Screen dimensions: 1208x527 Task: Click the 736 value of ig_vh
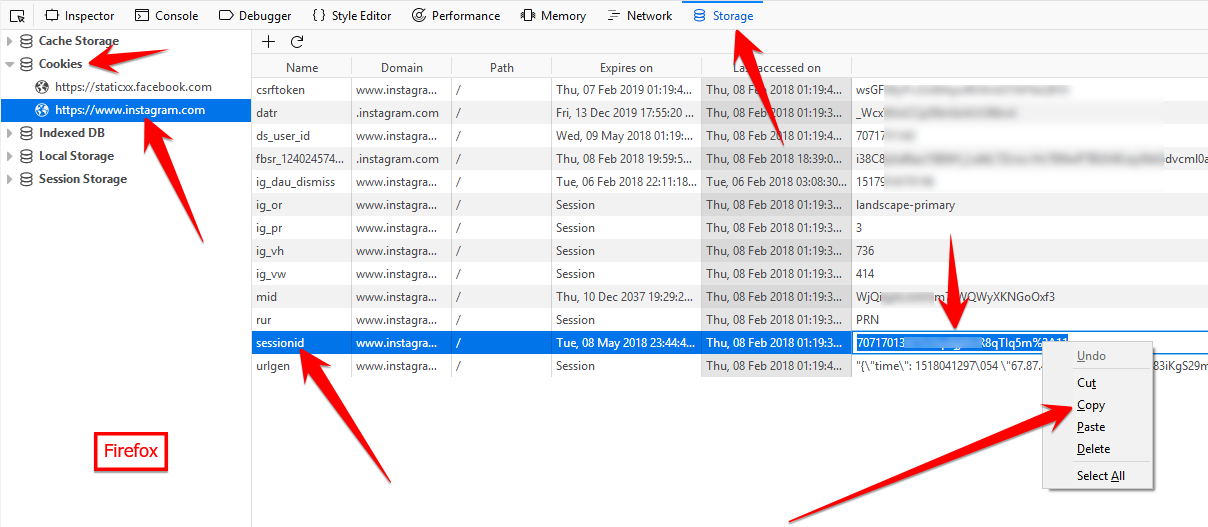click(865, 251)
